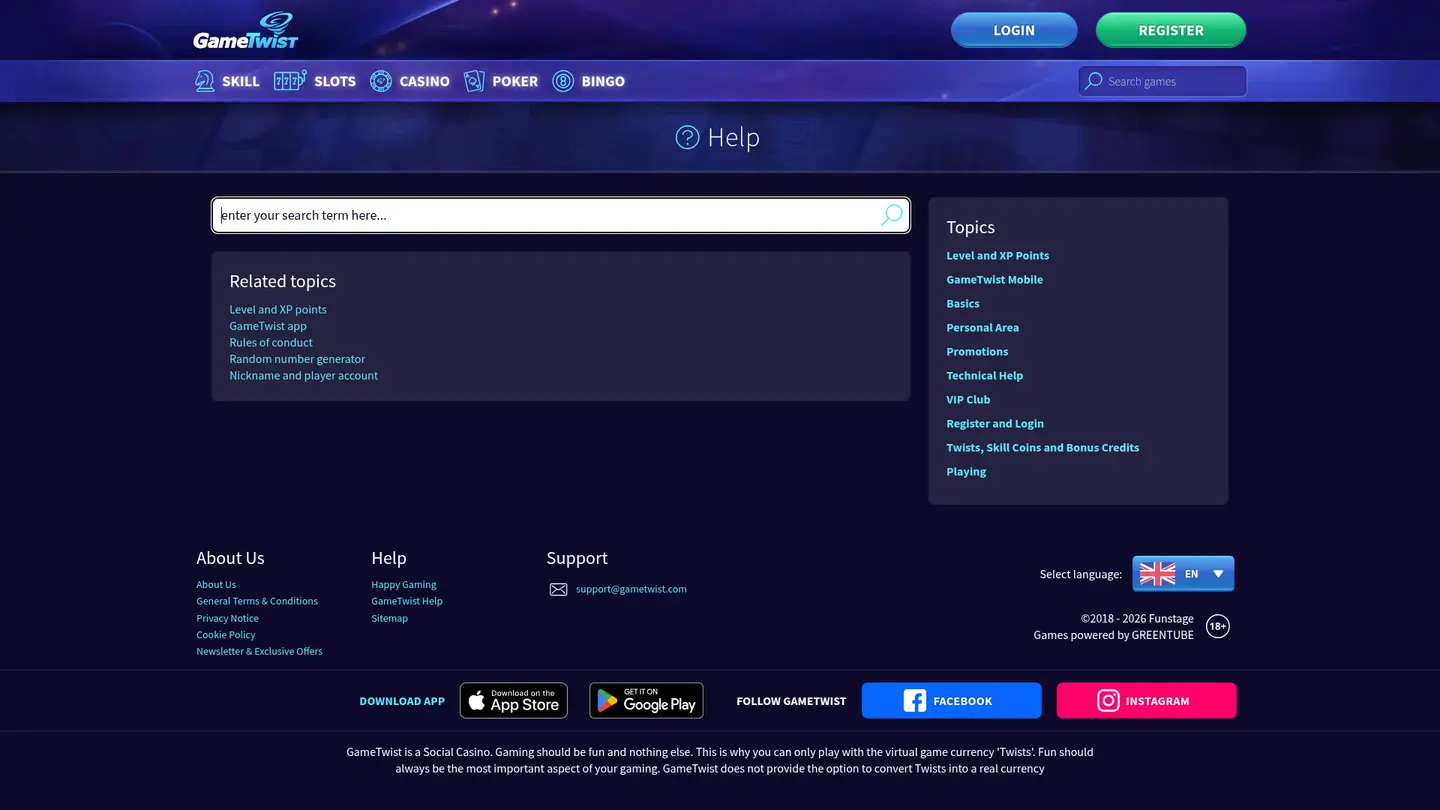This screenshot has height=810, width=1440.
Task: Select Twists, Skill Coins and Bonus Credits
Action: point(1043,447)
